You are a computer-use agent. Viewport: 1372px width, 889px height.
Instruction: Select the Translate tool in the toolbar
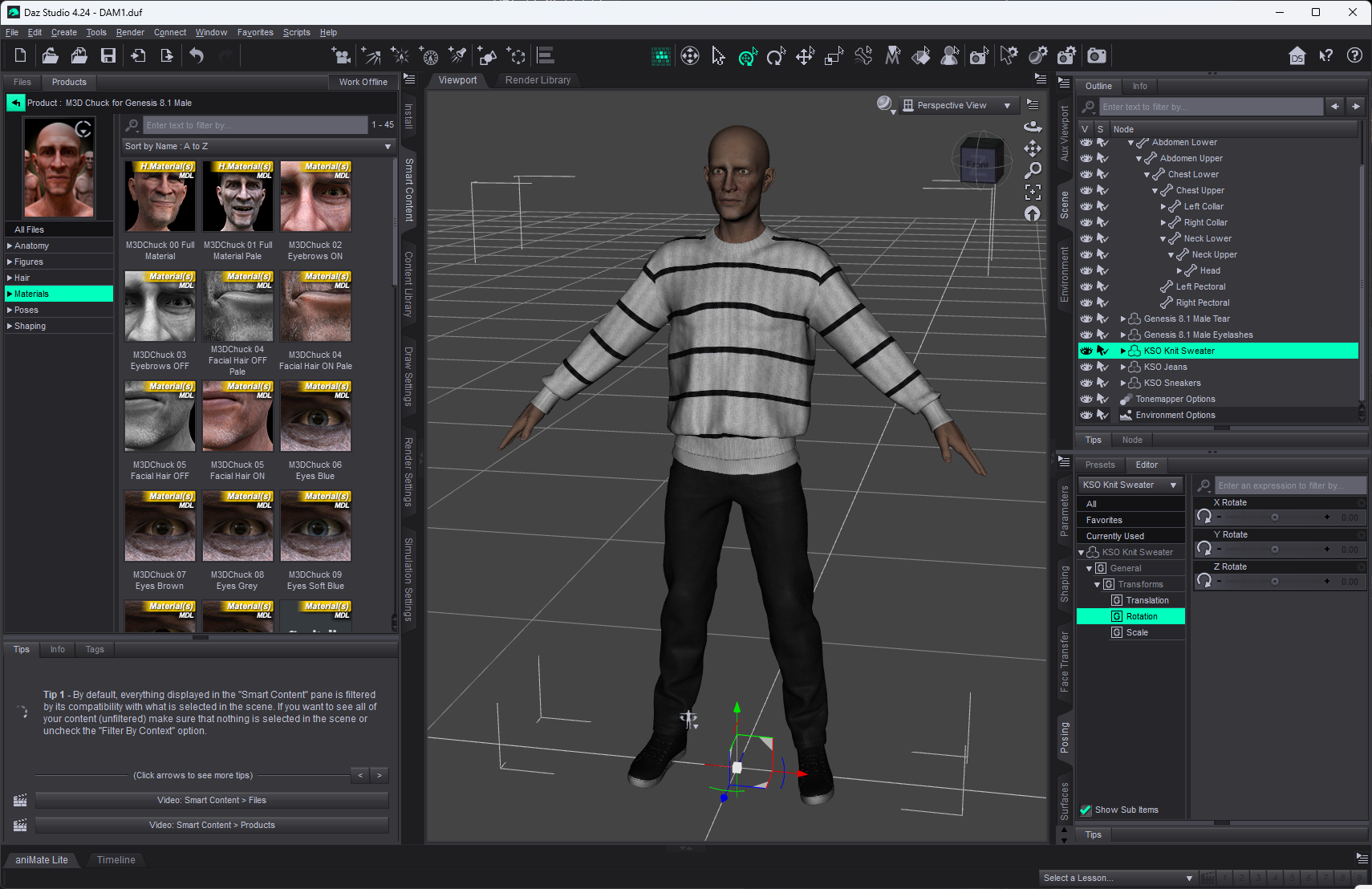805,56
